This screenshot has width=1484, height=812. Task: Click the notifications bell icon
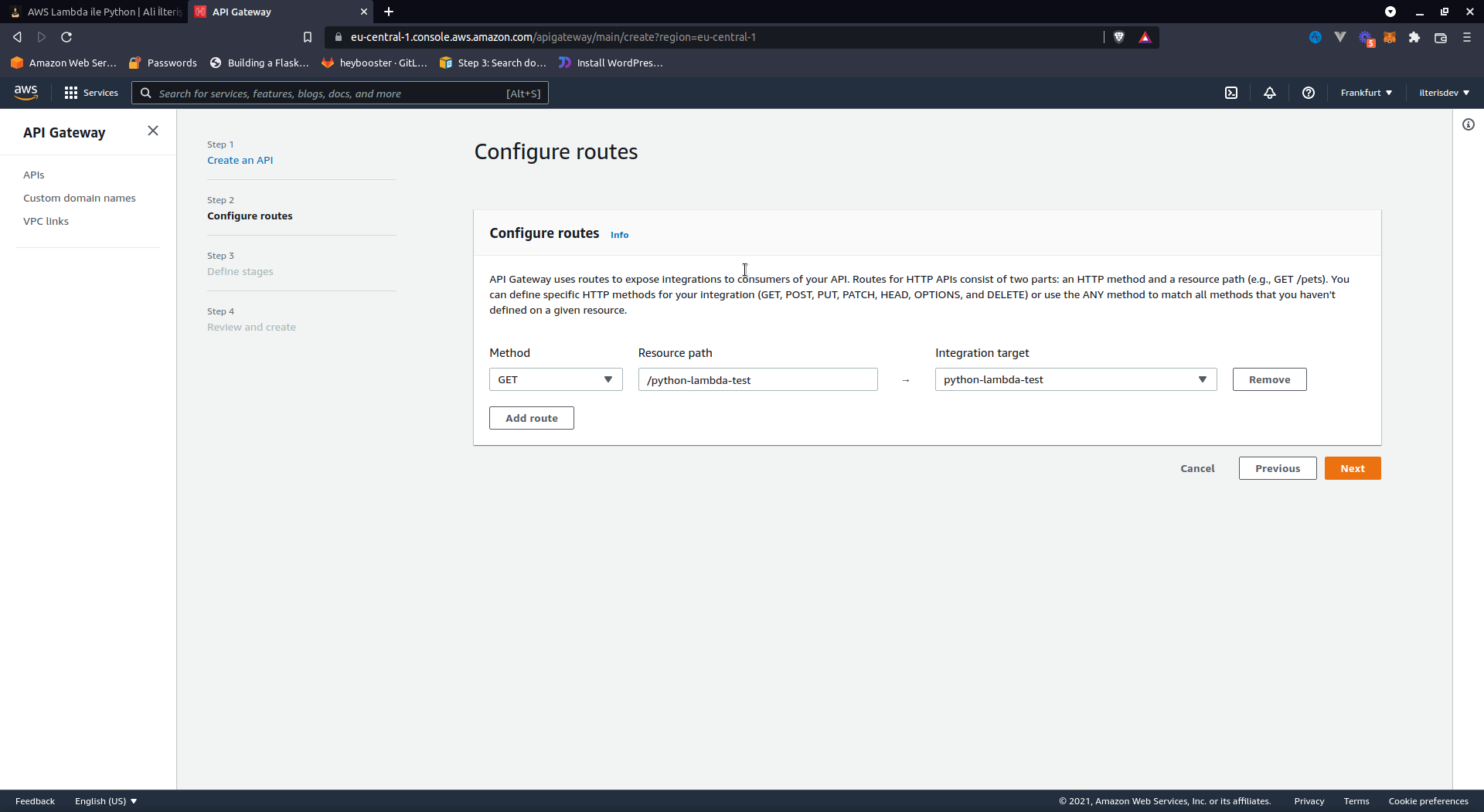1270,93
